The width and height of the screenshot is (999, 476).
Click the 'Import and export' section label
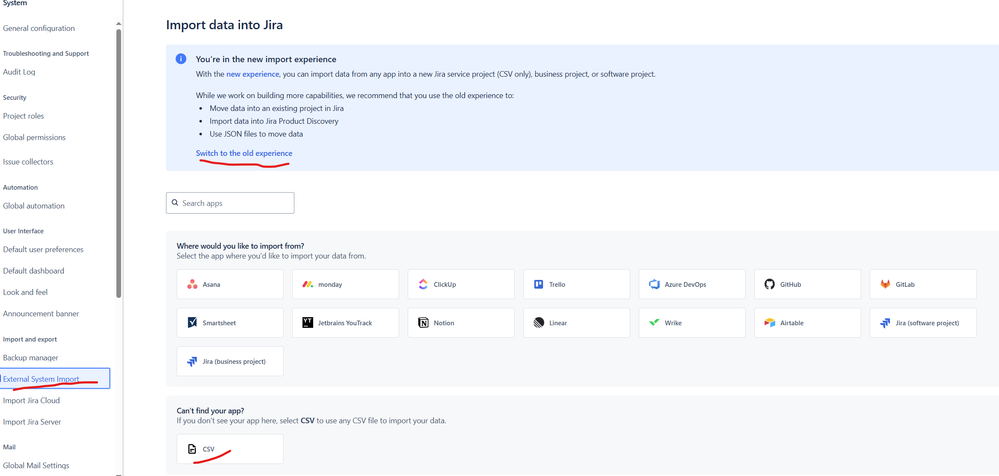click(30, 340)
